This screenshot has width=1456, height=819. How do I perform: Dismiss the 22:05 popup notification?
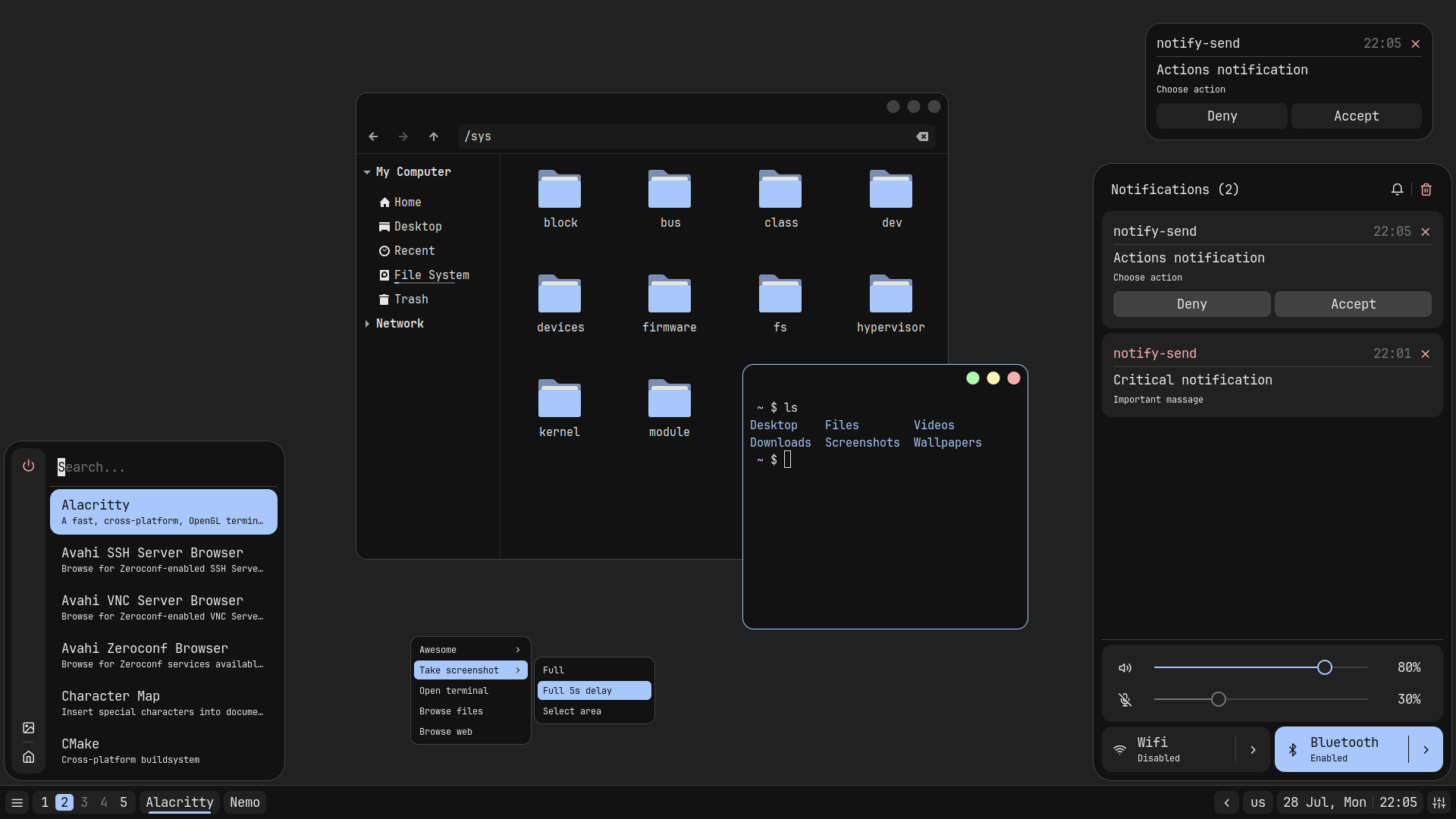point(1415,44)
